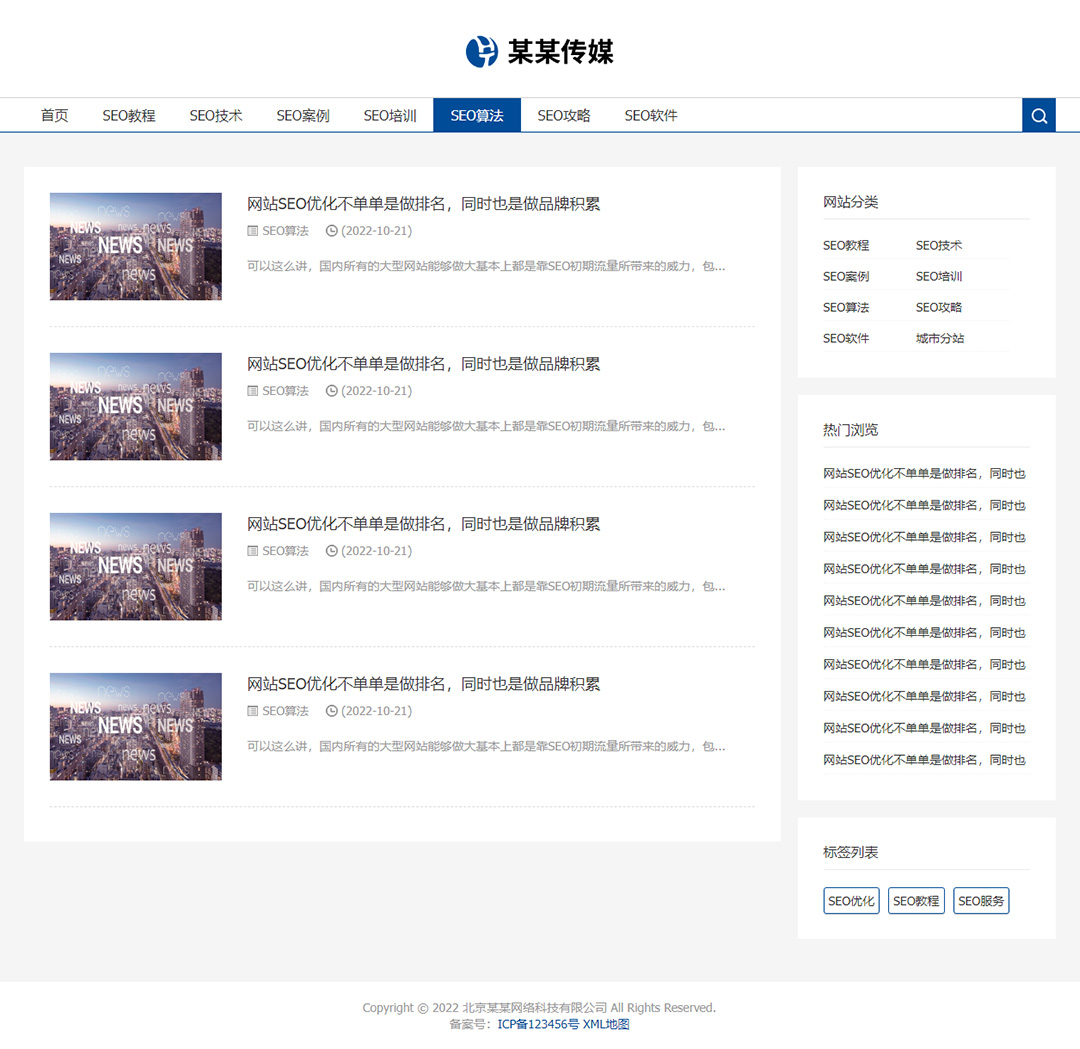Image resolution: width=1080 pixels, height=1049 pixels.
Task: Click the 某某传媒 logo icon
Action: (482, 51)
